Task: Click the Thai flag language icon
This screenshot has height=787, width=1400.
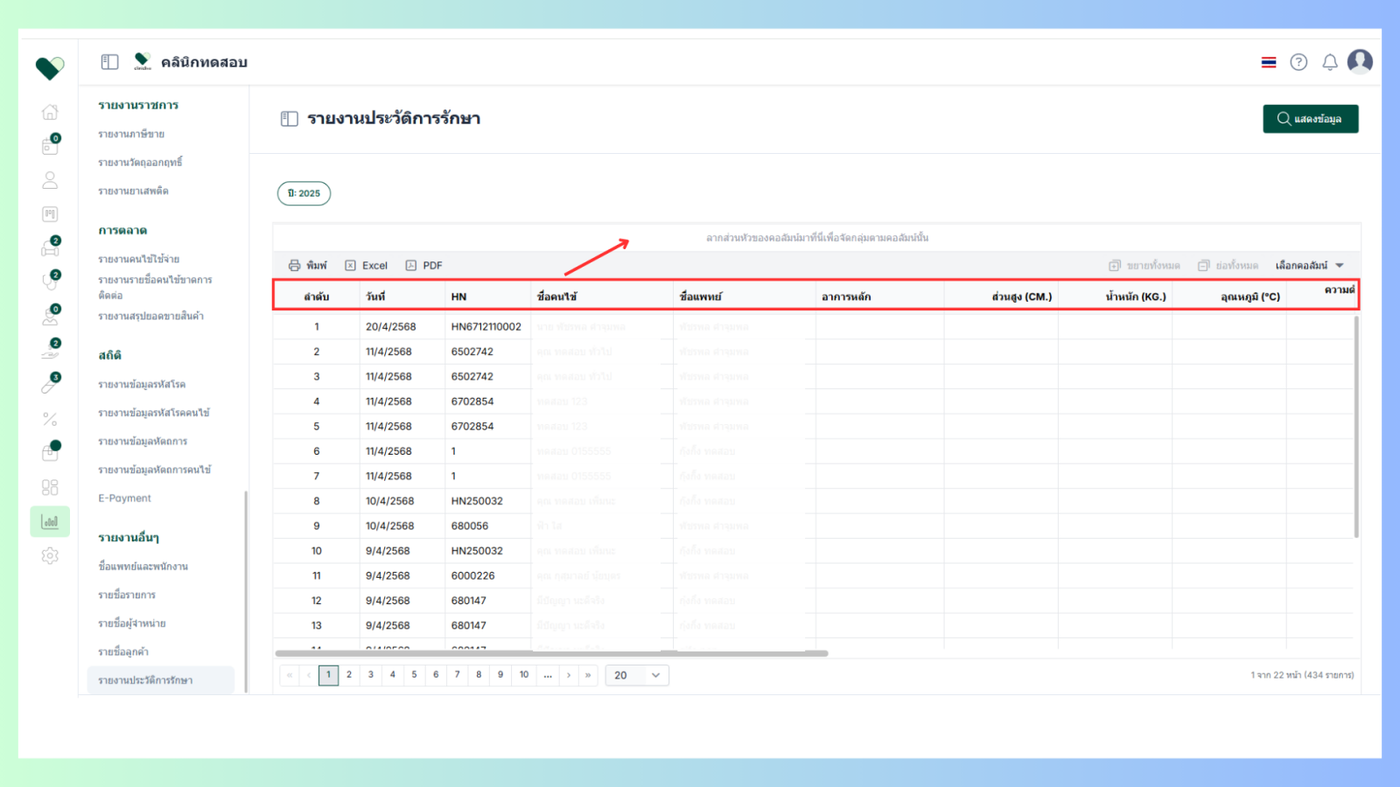Action: tap(1268, 62)
